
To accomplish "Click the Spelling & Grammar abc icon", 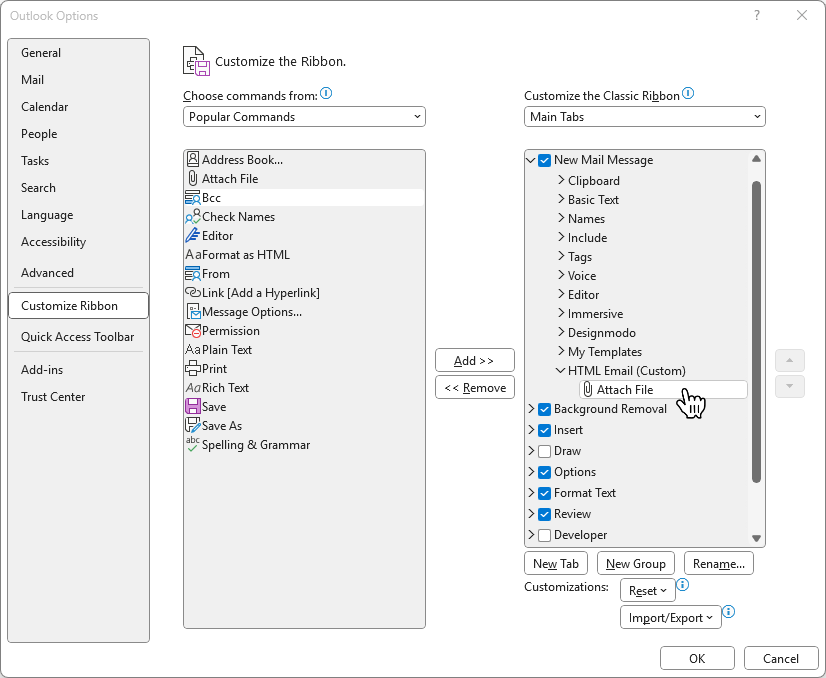I will 193,444.
